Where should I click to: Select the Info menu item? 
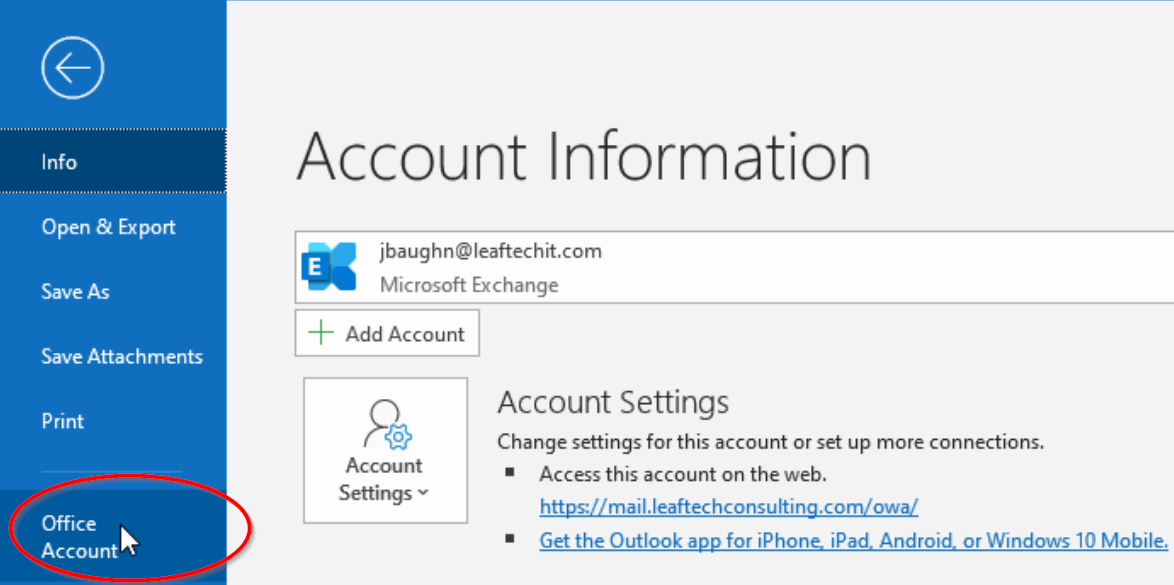[x=113, y=161]
